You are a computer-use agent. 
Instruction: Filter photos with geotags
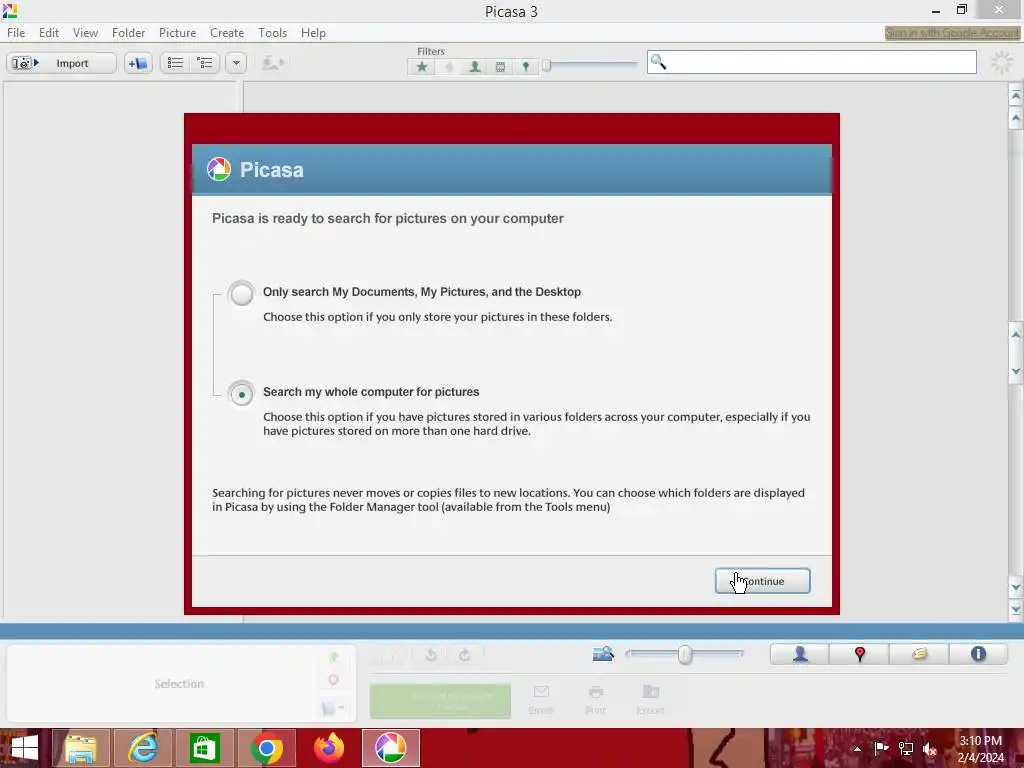coord(526,67)
